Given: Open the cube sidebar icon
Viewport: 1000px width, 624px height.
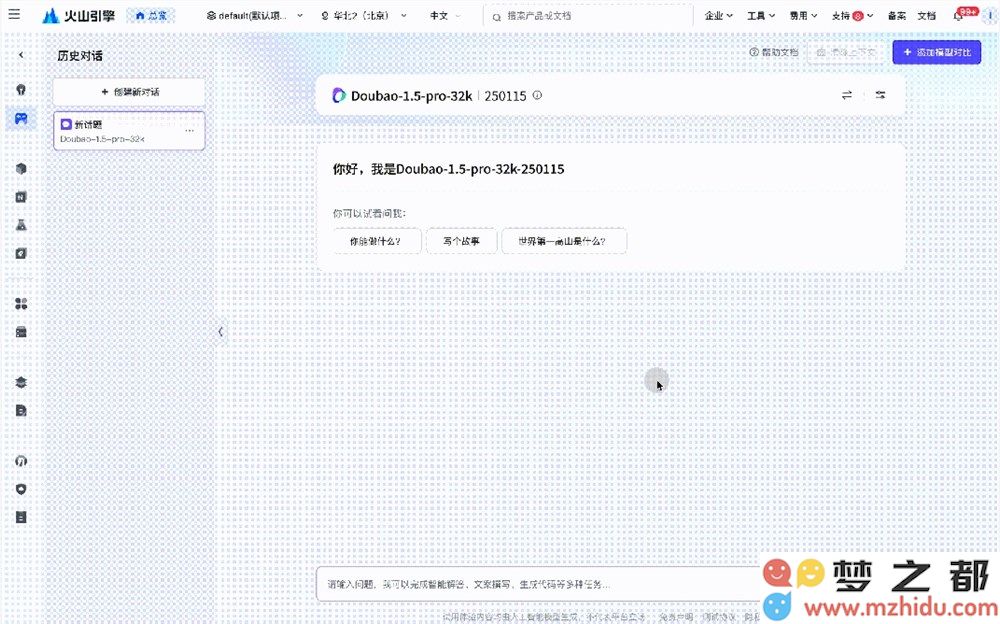Looking at the screenshot, I should 21,168.
